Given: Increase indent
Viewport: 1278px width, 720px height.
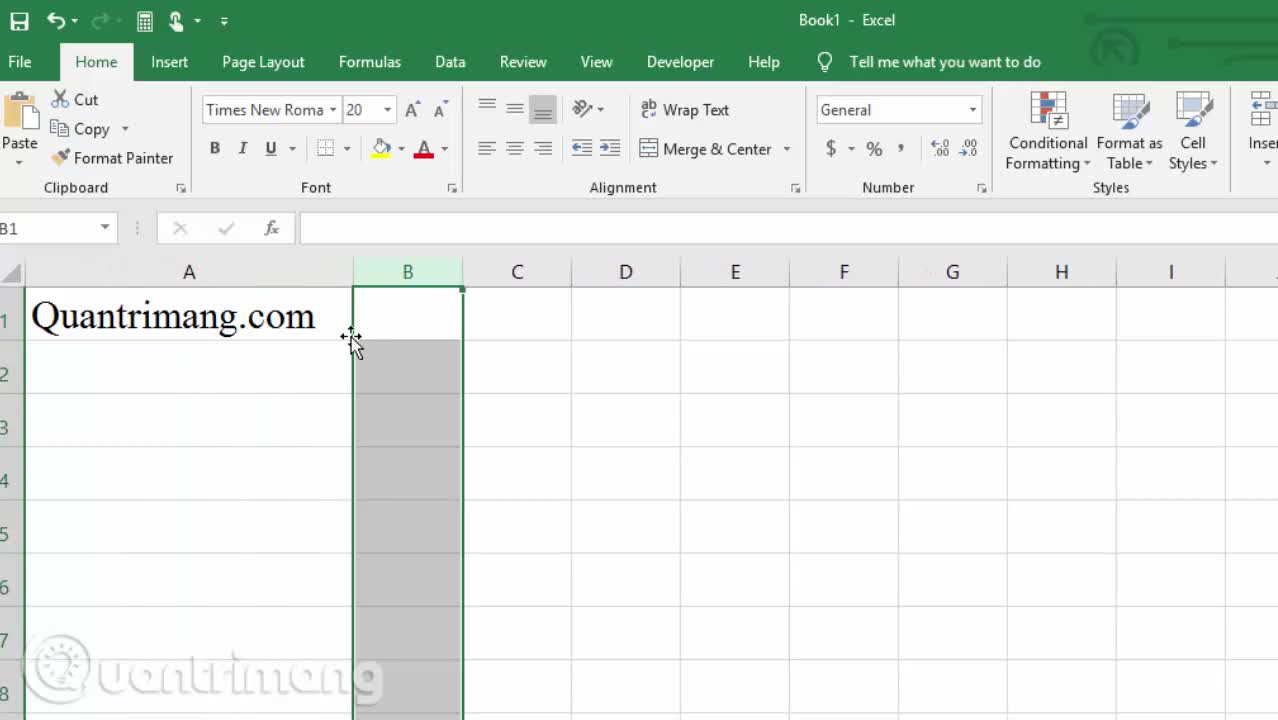Looking at the screenshot, I should 610,148.
